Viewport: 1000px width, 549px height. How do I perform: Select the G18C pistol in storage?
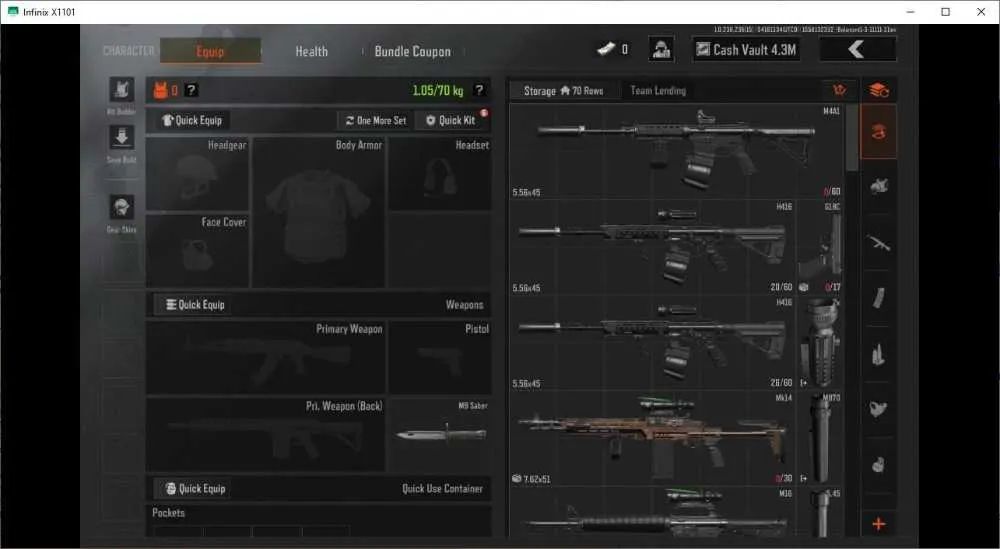coord(820,247)
